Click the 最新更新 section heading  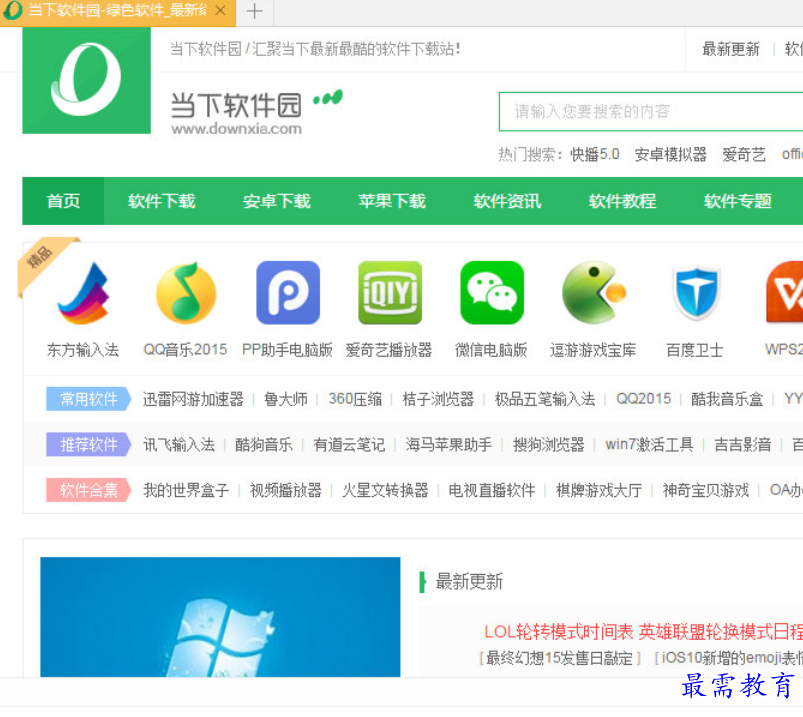(x=469, y=582)
